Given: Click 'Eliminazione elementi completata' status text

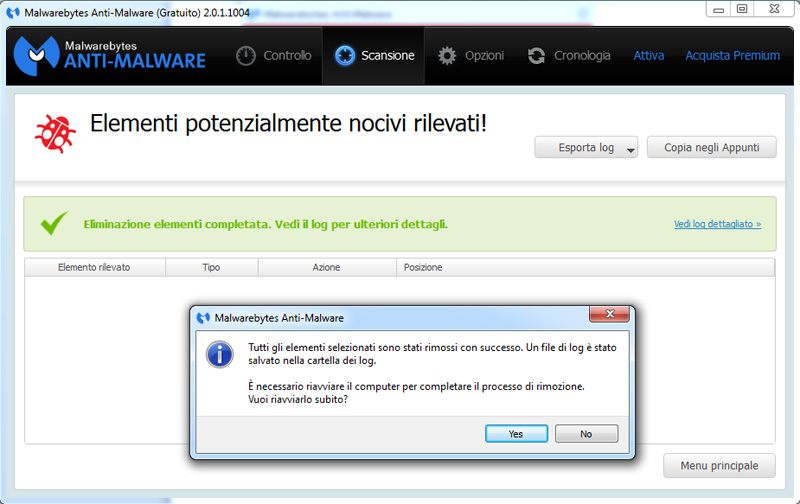Looking at the screenshot, I should tap(265, 224).
